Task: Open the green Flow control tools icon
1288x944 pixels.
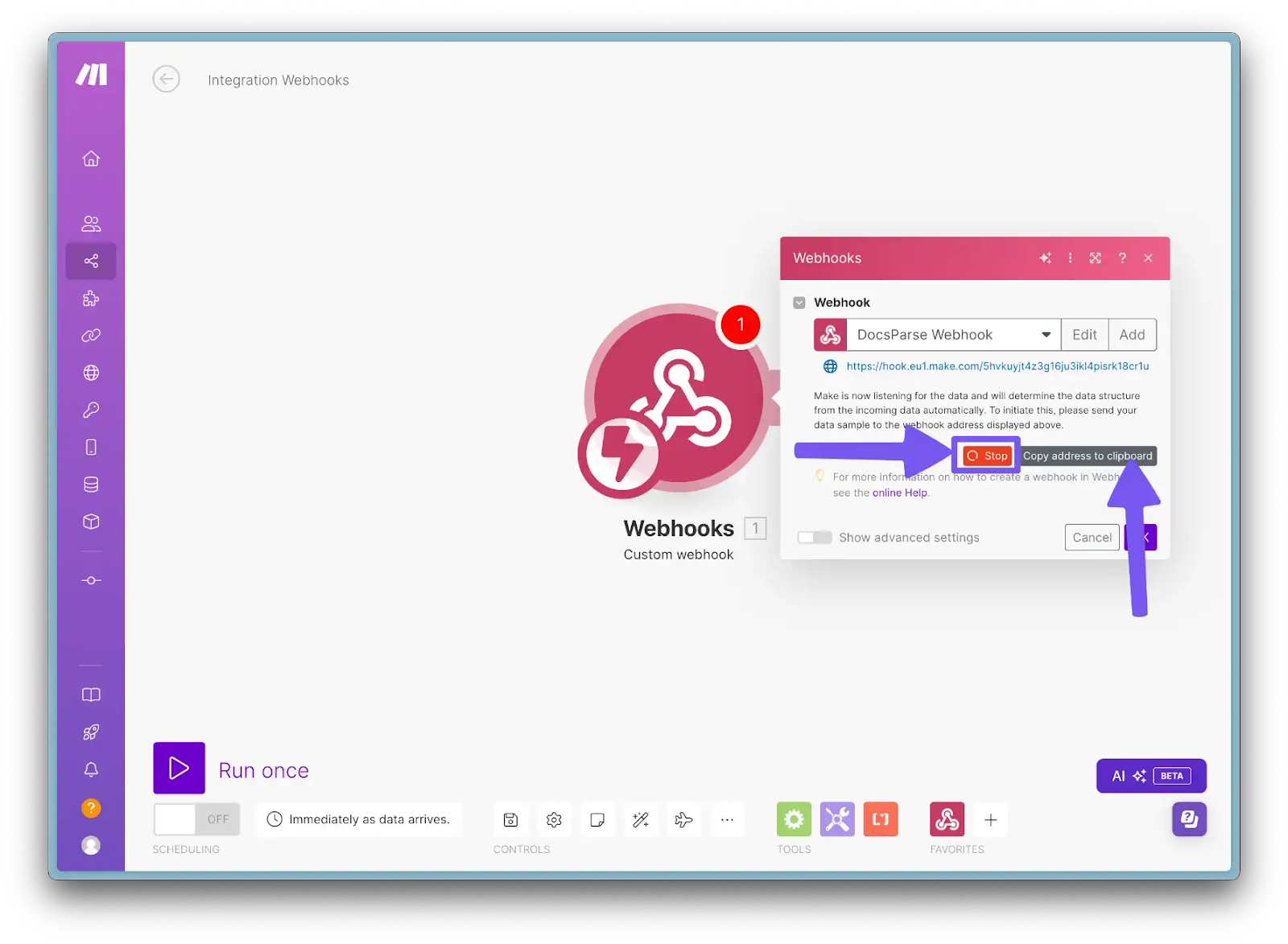Action: click(x=794, y=819)
